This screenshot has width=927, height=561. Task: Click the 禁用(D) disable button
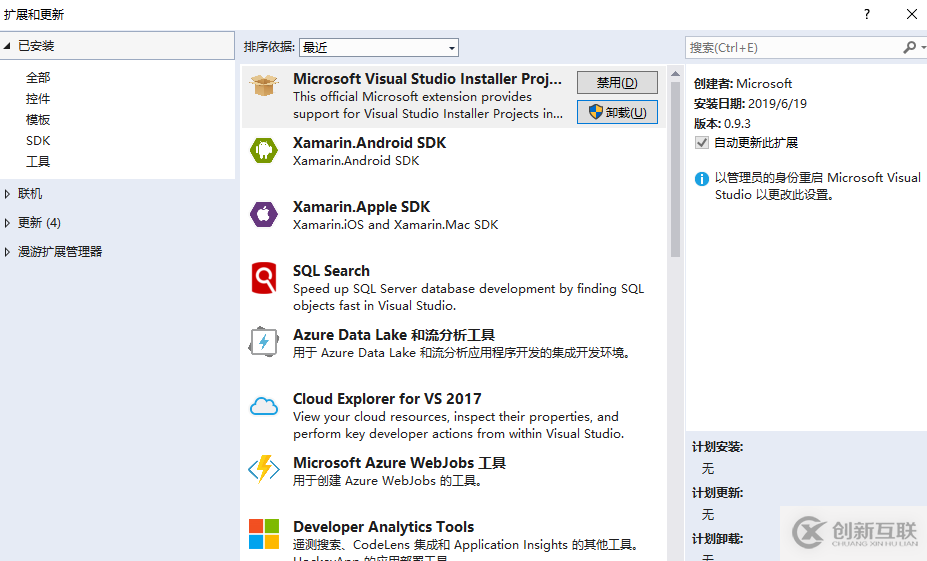pyautogui.click(x=617, y=83)
